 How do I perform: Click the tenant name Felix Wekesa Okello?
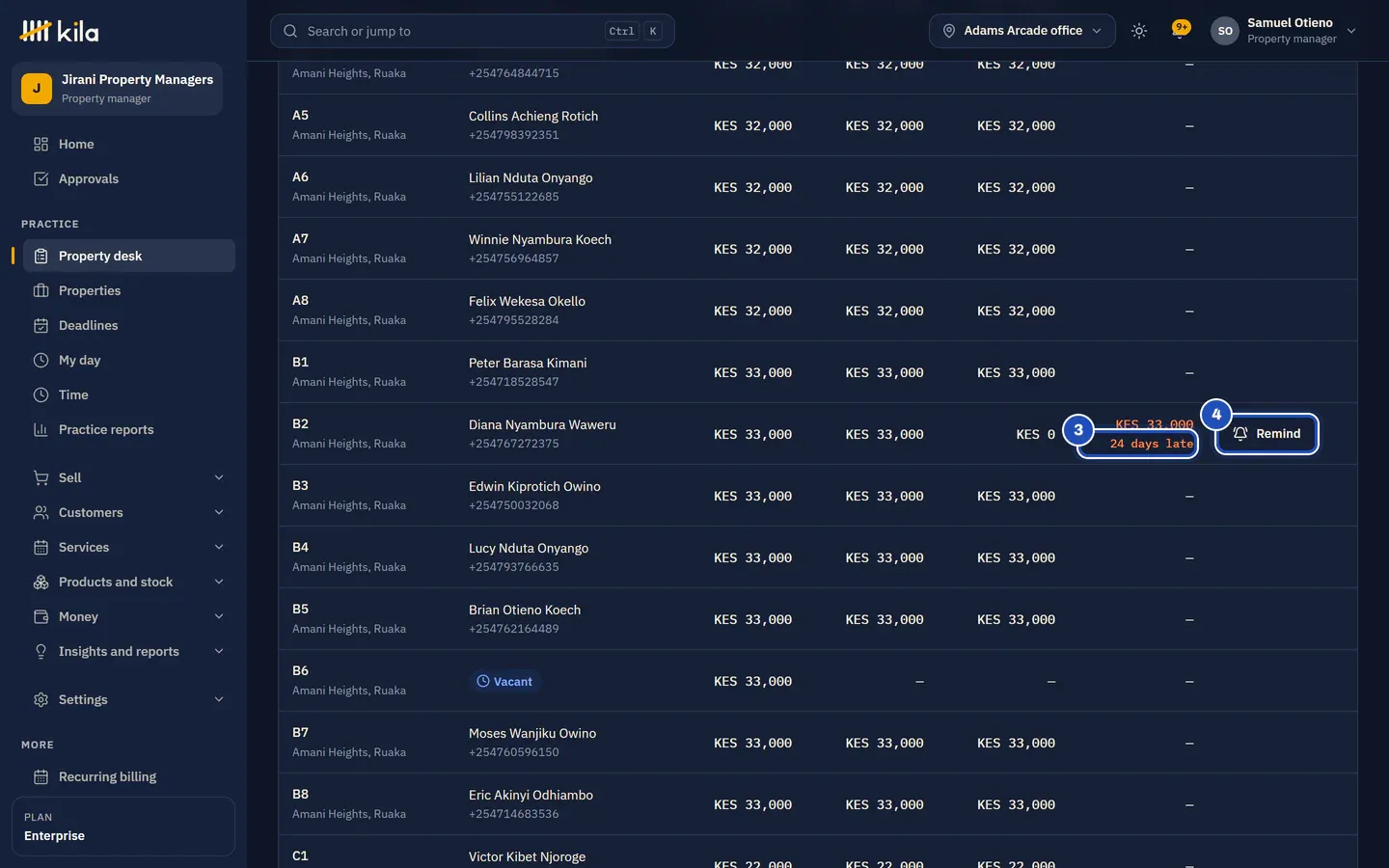point(527,301)
